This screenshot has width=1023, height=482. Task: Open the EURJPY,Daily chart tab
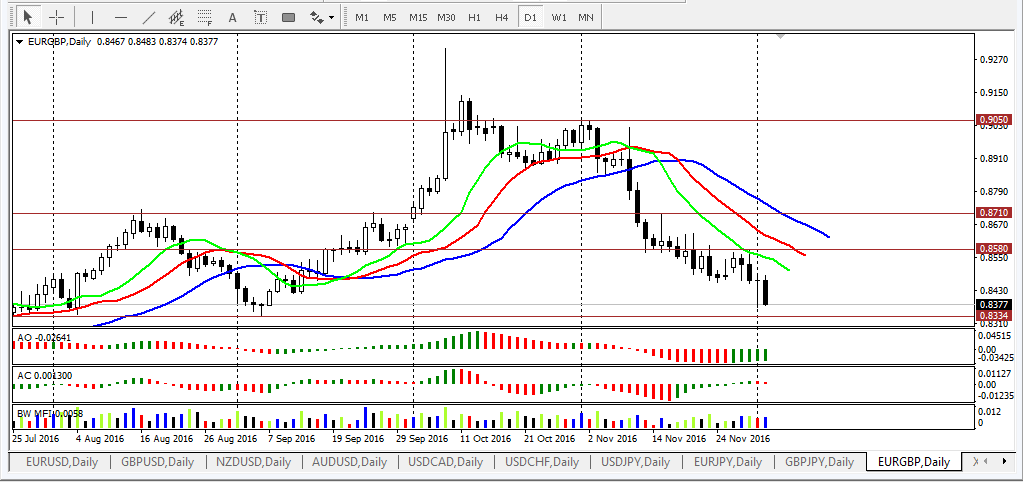click(727, 462)
